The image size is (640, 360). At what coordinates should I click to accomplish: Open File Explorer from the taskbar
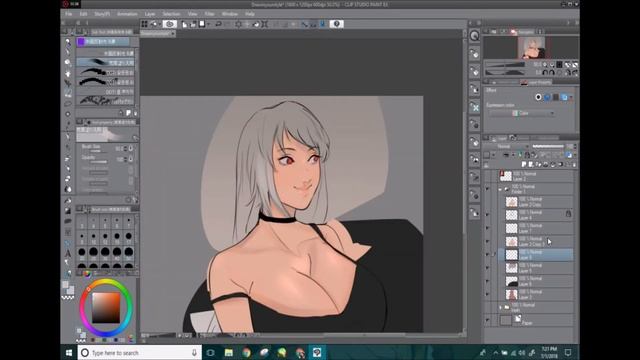click(x=229, y=352)
